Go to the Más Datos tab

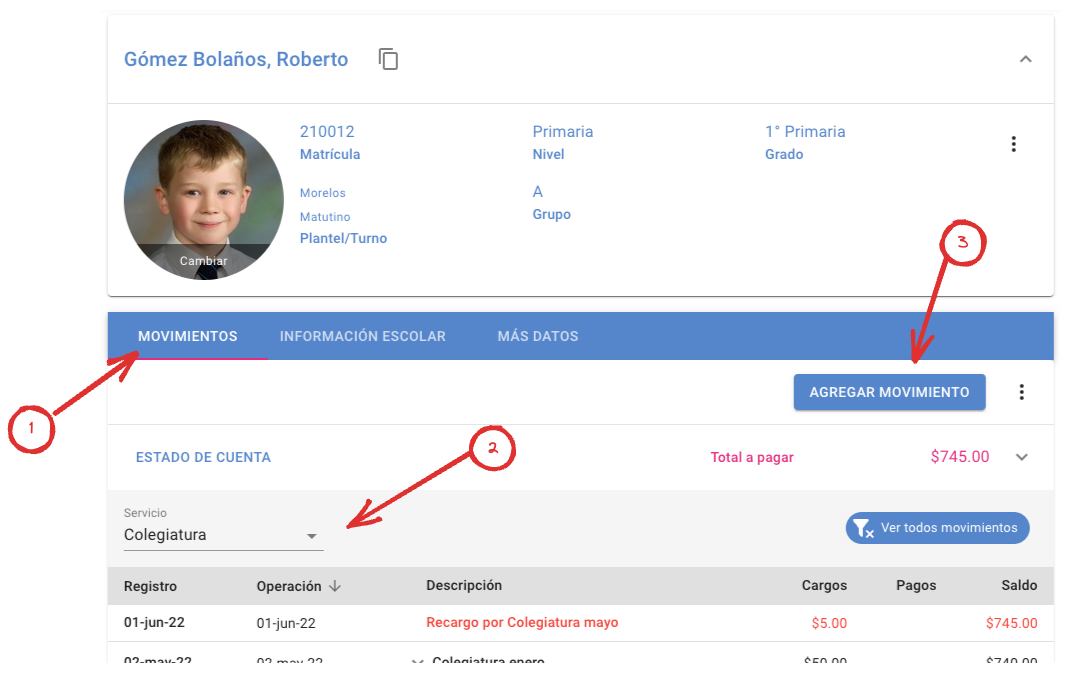pyautogui.click(x=538, y=336)
